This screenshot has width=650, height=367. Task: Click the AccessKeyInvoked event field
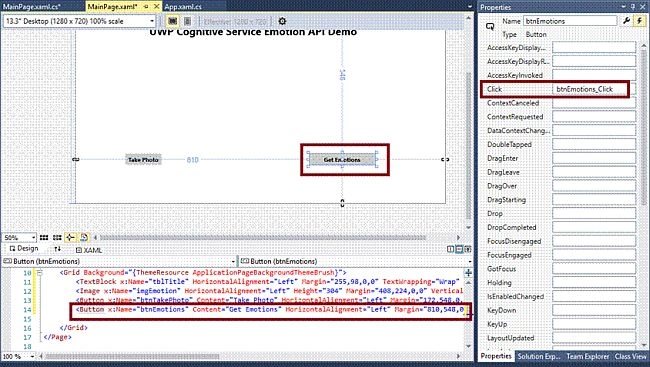(594, 75)
